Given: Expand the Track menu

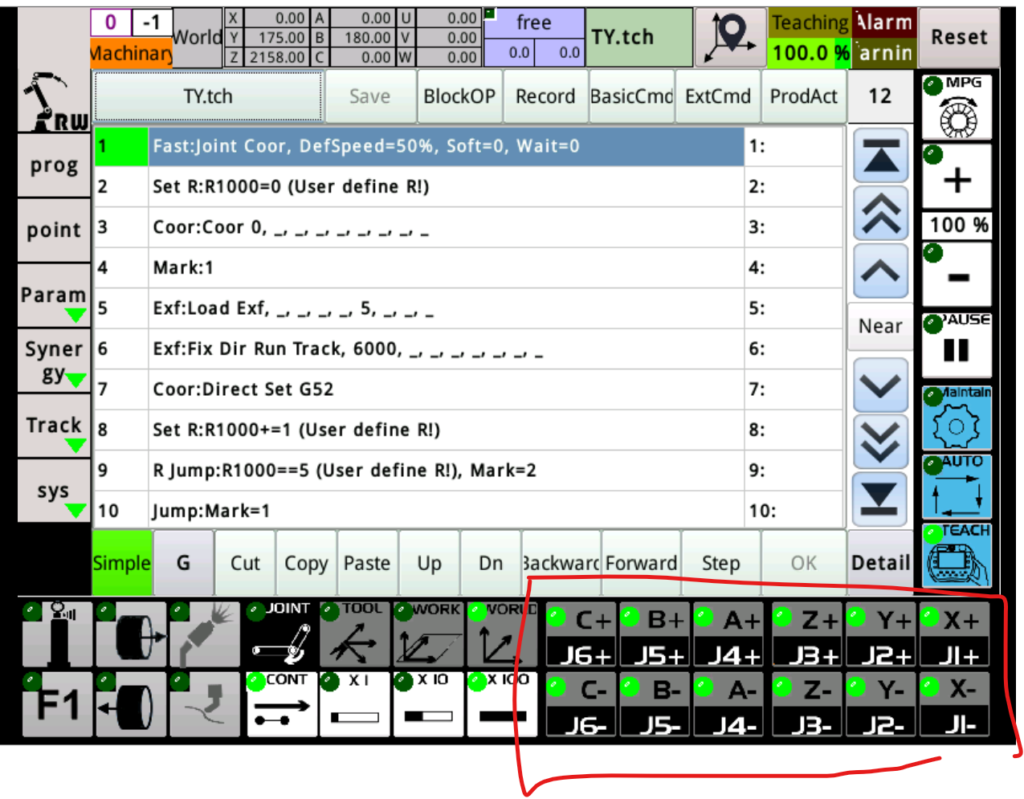Looking at the screenshot, I should point(54,432).
